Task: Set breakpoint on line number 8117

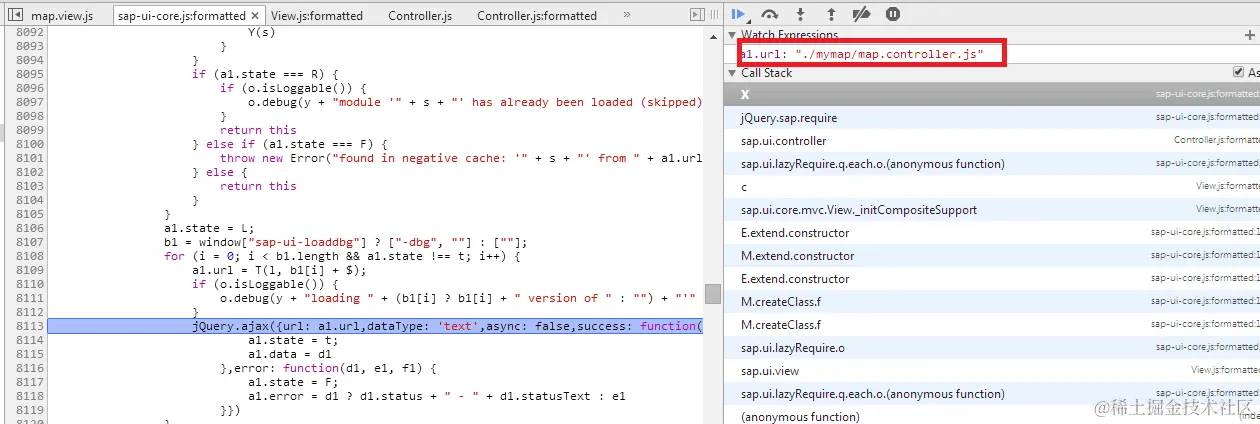Action: [x=29, y=382]
